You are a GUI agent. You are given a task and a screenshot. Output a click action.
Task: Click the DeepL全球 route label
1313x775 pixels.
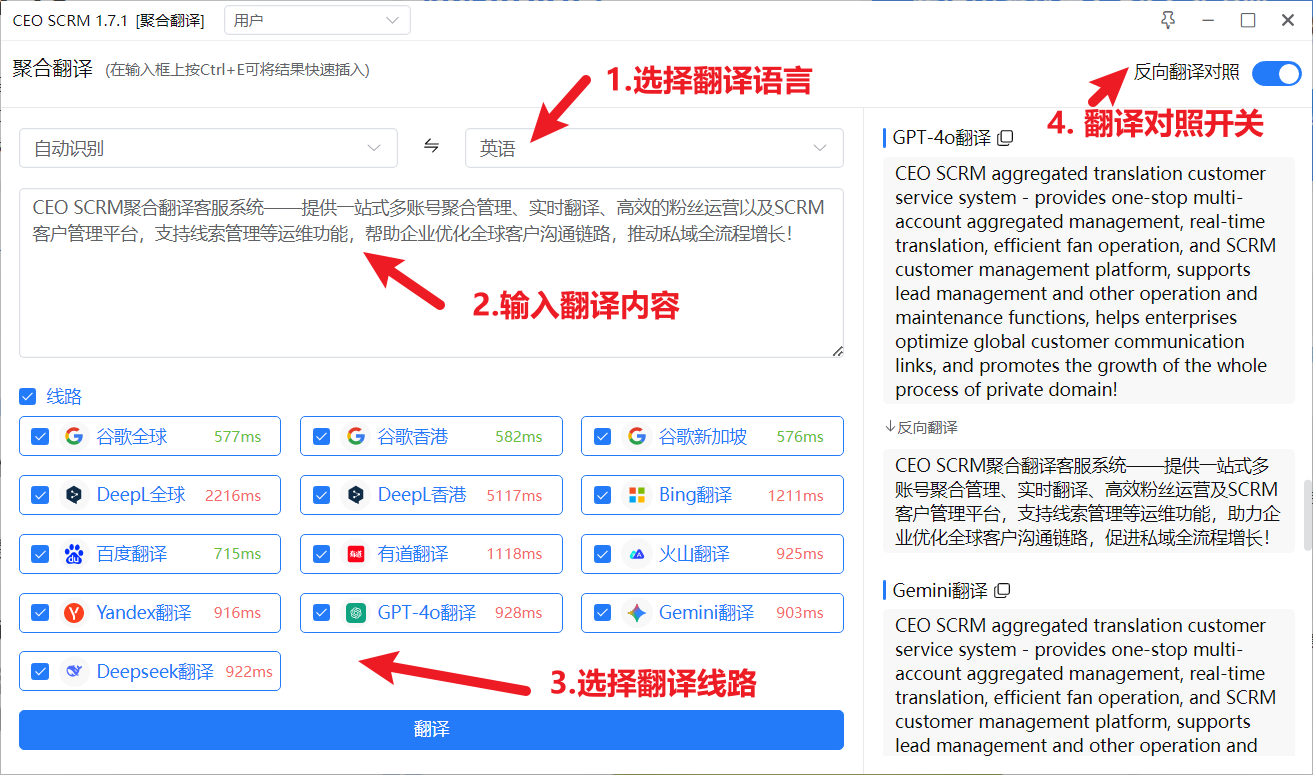coord(141,495)
